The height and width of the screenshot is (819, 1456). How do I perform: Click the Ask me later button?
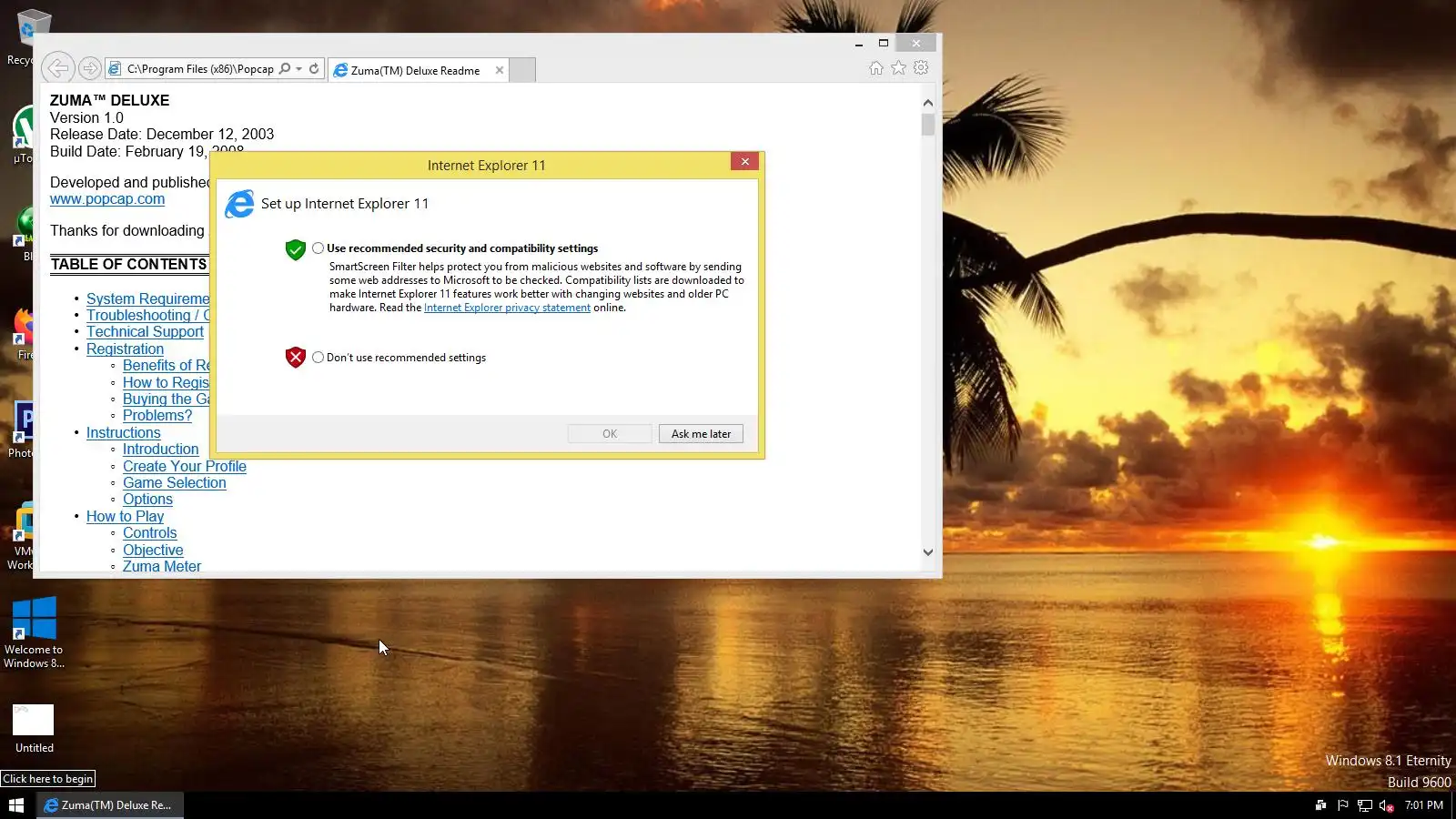701,434
